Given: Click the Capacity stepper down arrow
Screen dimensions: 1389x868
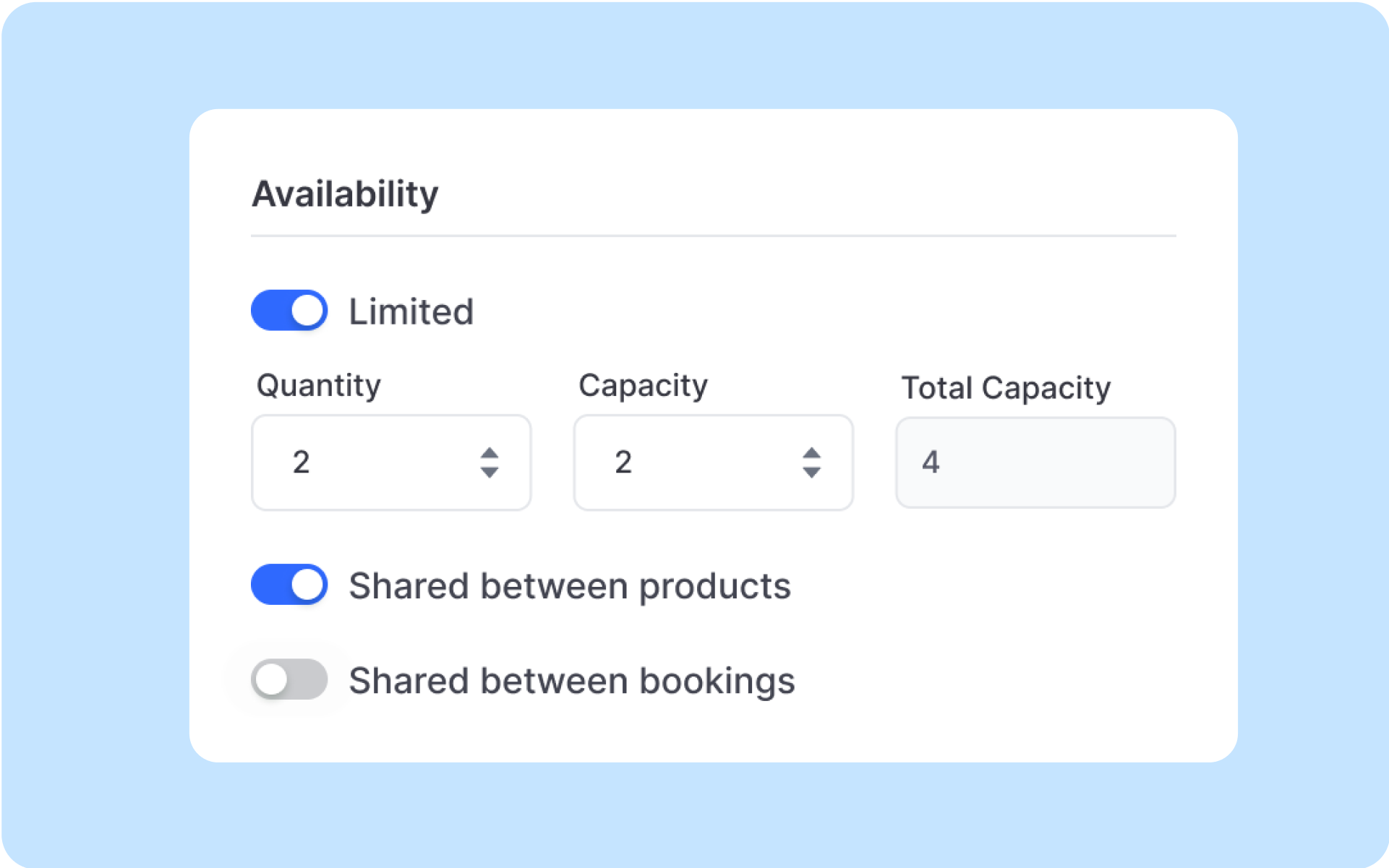Looking at the screenshot, I should [x=812, y=473].
